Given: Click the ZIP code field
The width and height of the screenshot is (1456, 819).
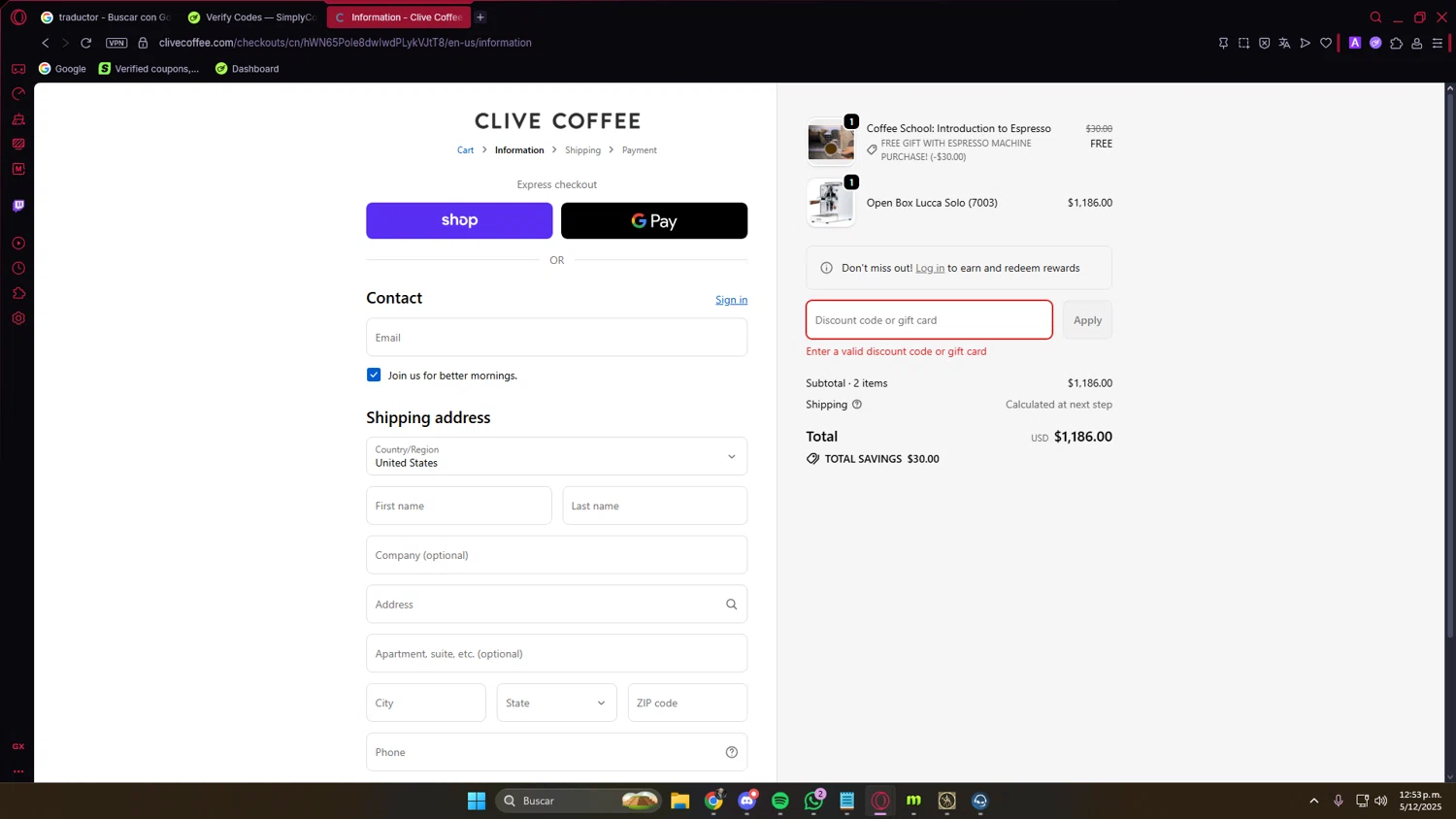Looking at the screenshot, I should coord(687,703).
